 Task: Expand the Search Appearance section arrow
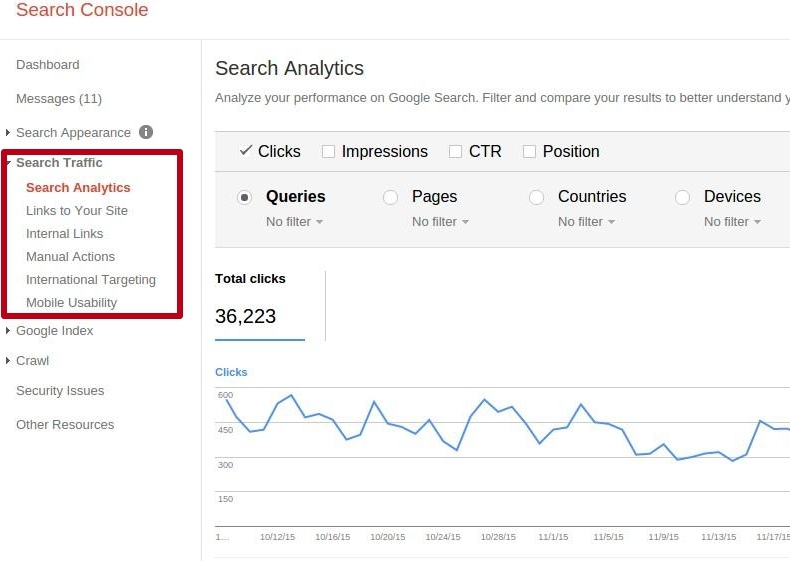click(x=8, y=133)
